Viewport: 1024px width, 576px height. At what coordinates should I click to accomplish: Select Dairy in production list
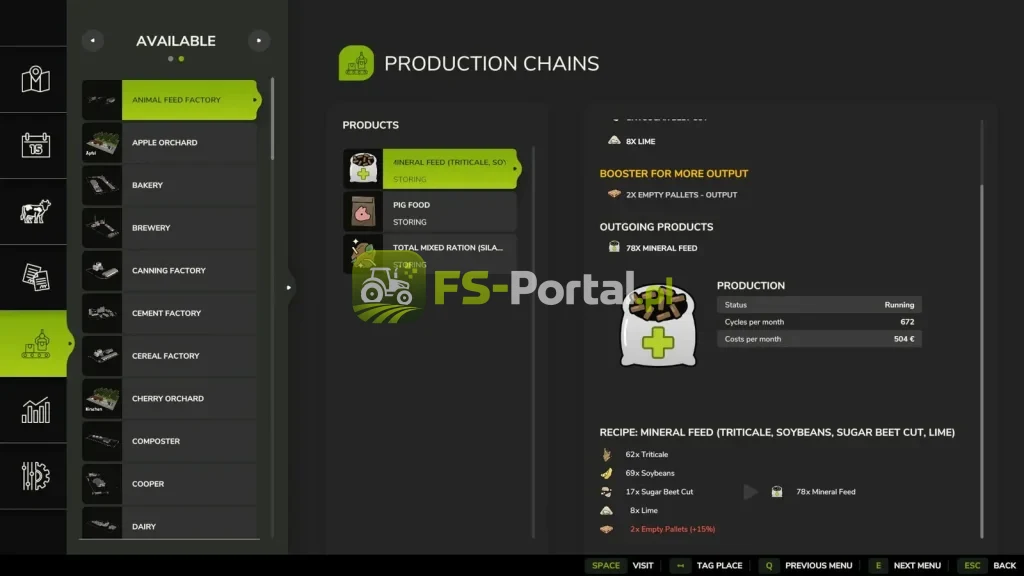[170, 524]
